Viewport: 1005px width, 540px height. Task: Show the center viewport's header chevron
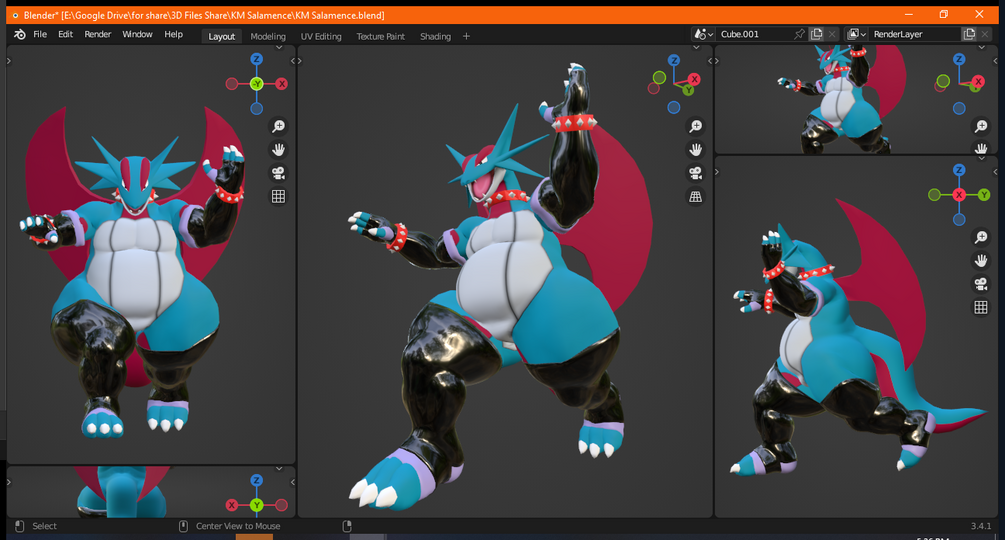click(696, 47)
